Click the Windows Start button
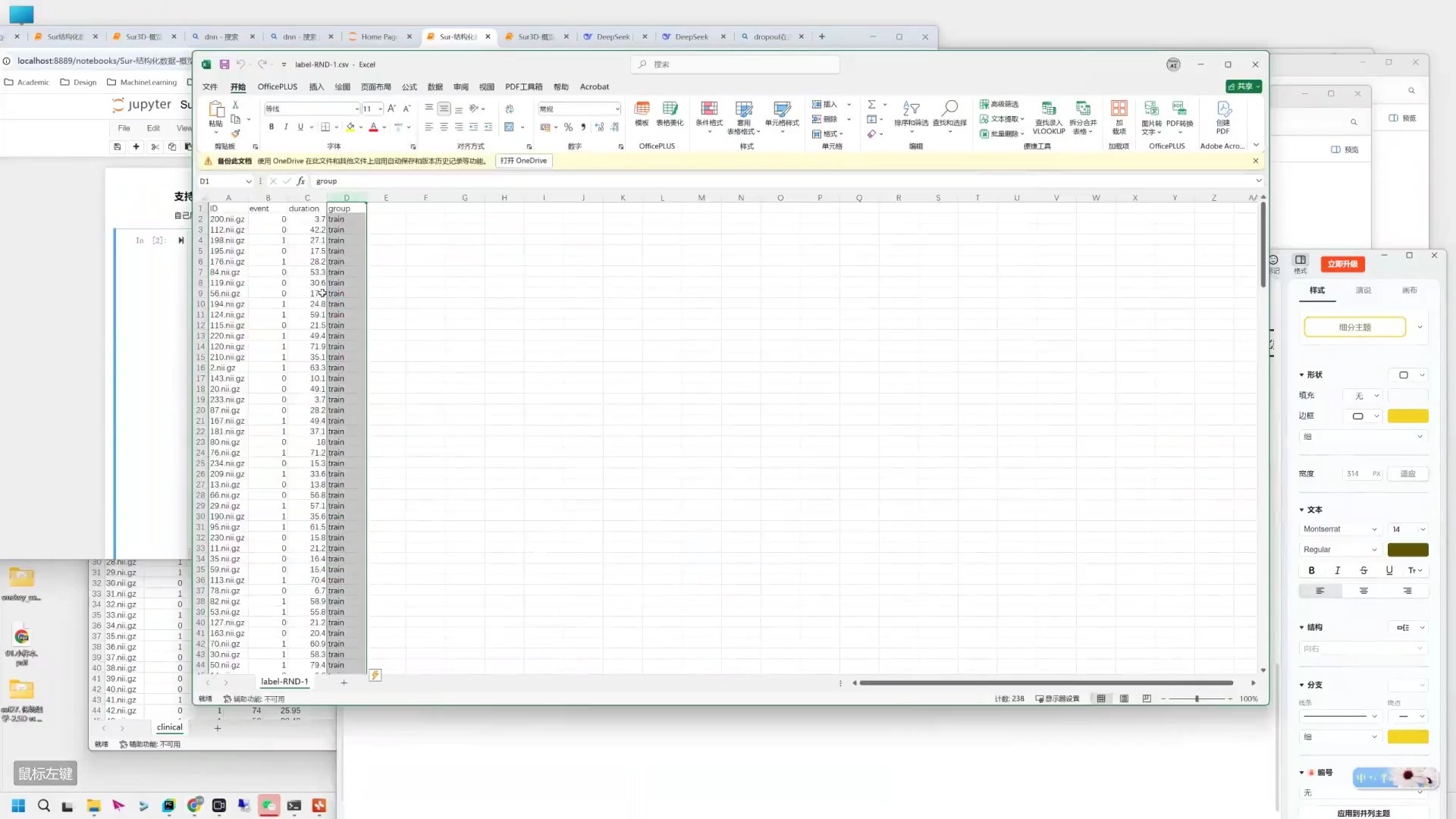The image size is (1456, 819). 18,805
